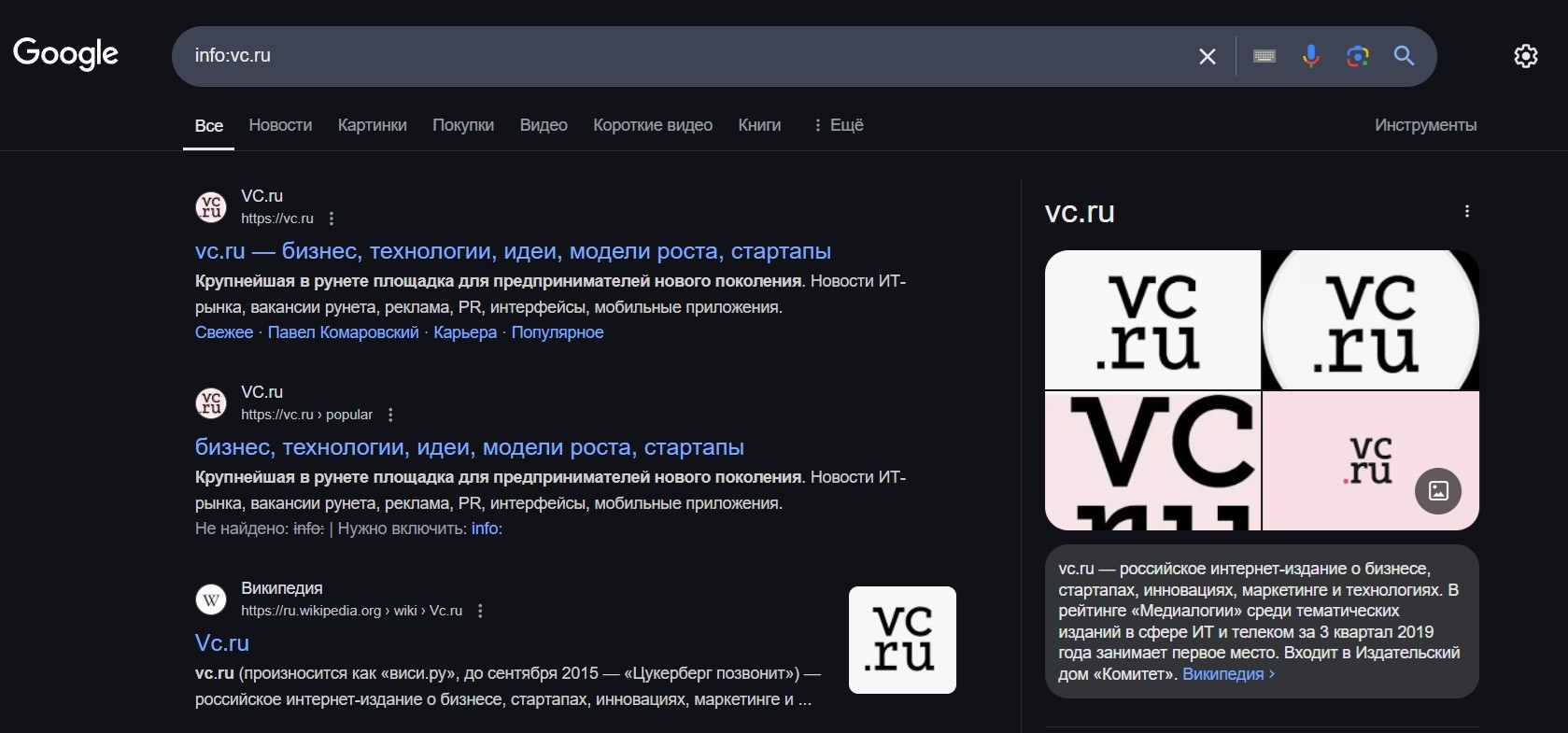This screenshot has height=733, width=1568.
Task: Open more images button in knowledge panel
Action: click(1438, 491)
